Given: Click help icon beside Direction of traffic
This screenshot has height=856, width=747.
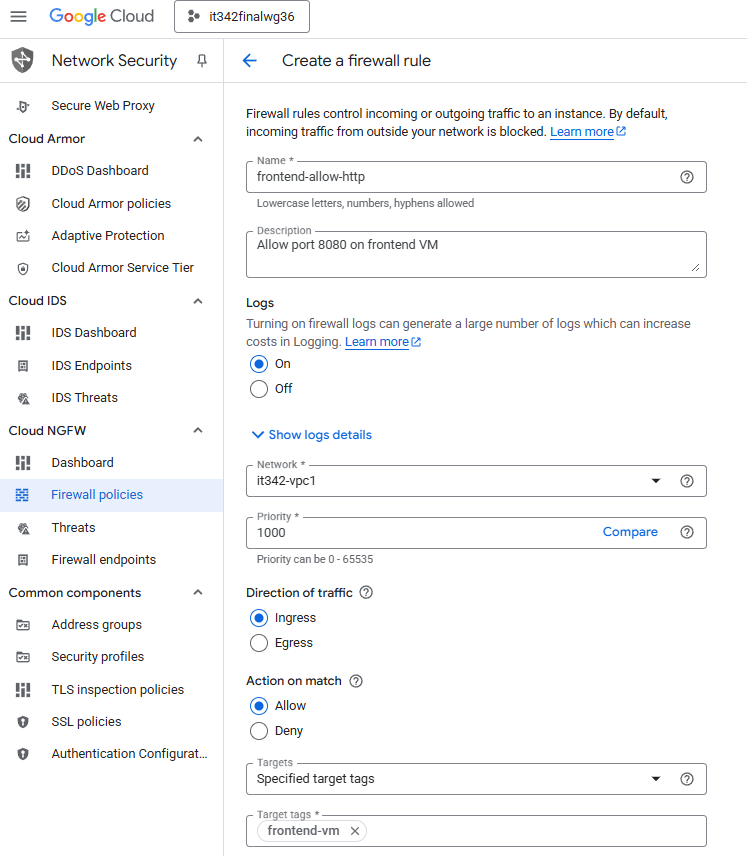Looking at the screenshot, I should pos(366,592).
